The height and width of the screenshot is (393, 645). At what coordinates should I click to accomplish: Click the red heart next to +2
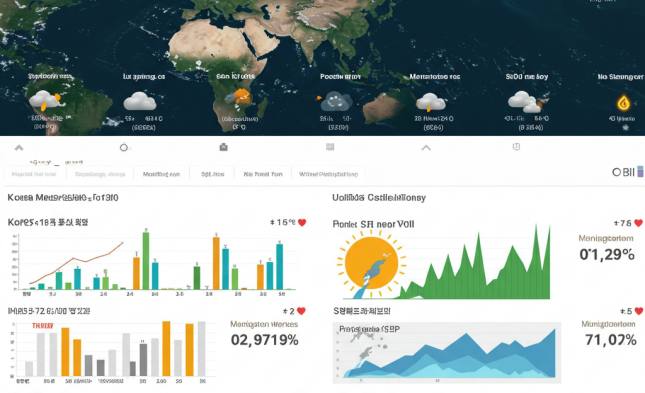coord(301,311)
